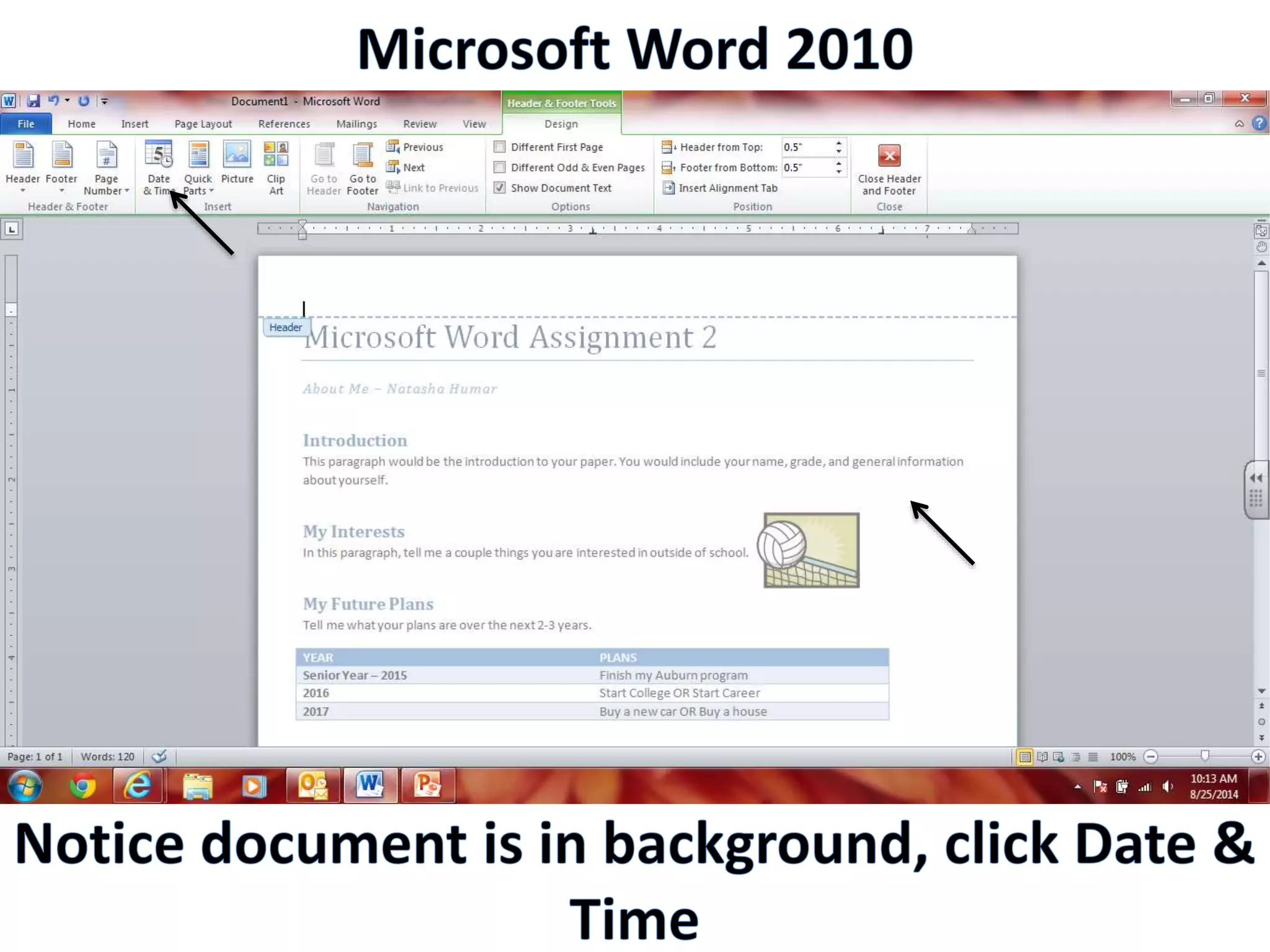Screen dimensions: 1270x952
Task: Select the Design tab
Action: click(561, 124)
